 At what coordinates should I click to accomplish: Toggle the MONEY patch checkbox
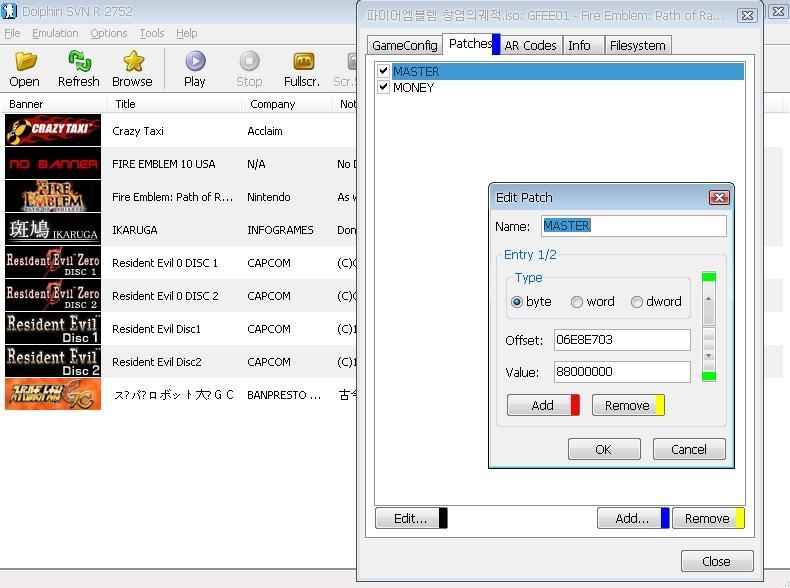pyautogui.click(x=383, y=87)
